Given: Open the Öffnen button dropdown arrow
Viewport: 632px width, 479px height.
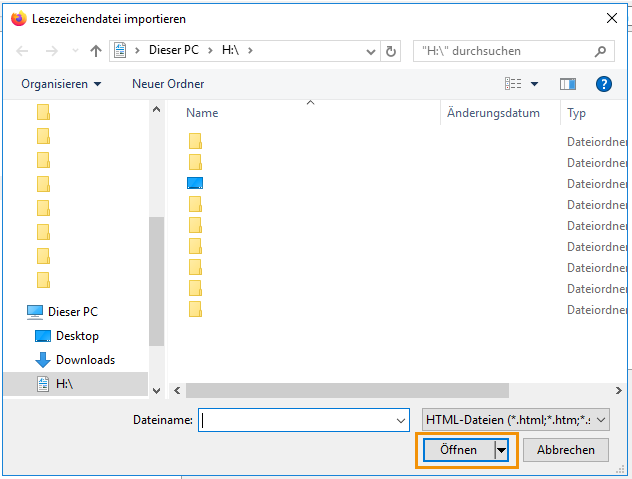Looking at the screenshot, I should (x=501, y=450).
